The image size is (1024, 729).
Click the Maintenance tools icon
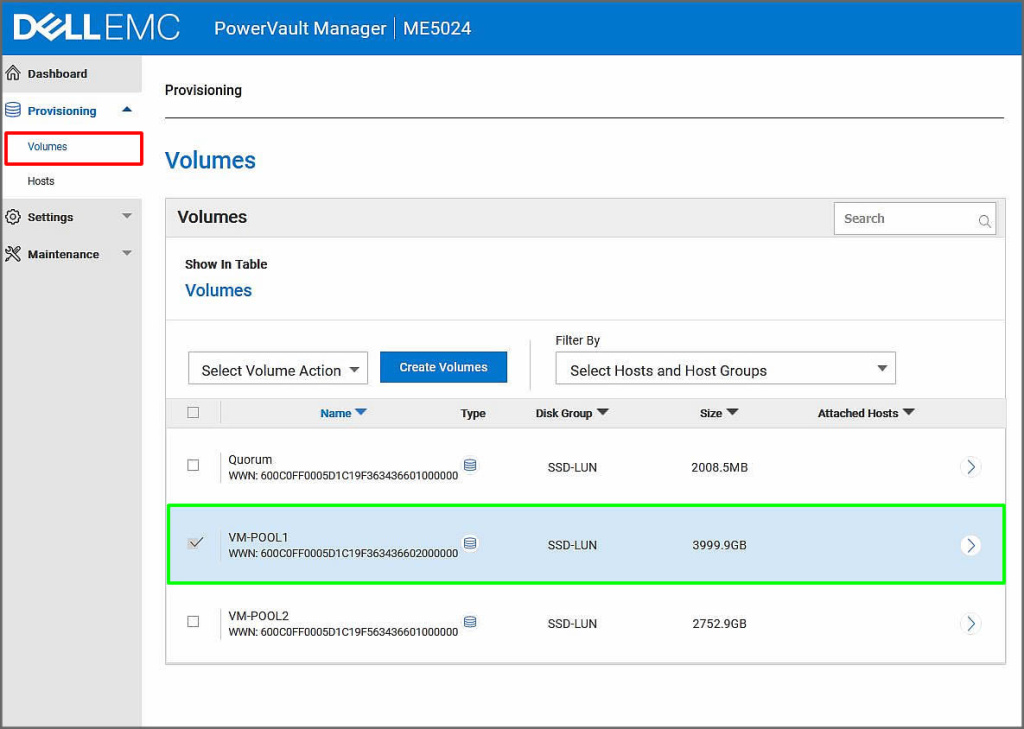[x=13, y=254]
